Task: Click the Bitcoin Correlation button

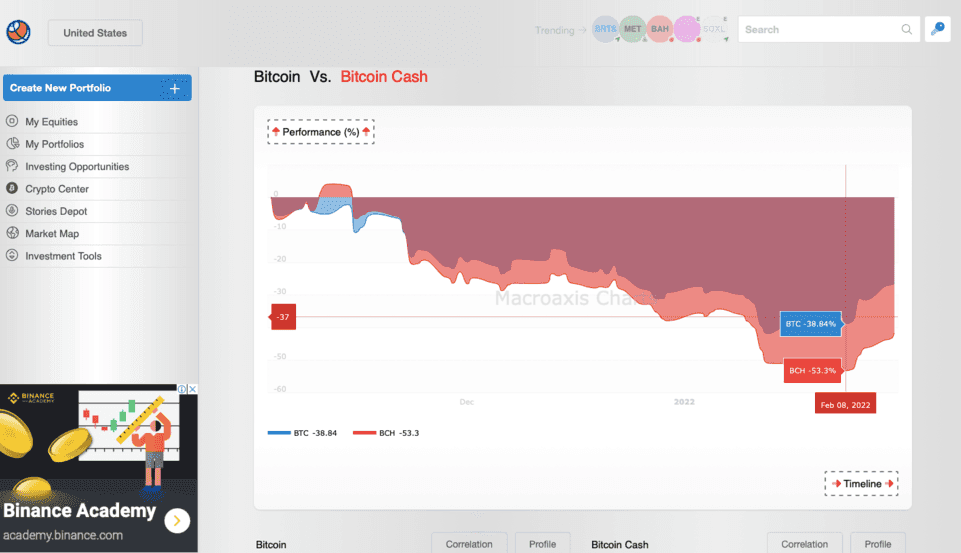Action: (469, 544)
